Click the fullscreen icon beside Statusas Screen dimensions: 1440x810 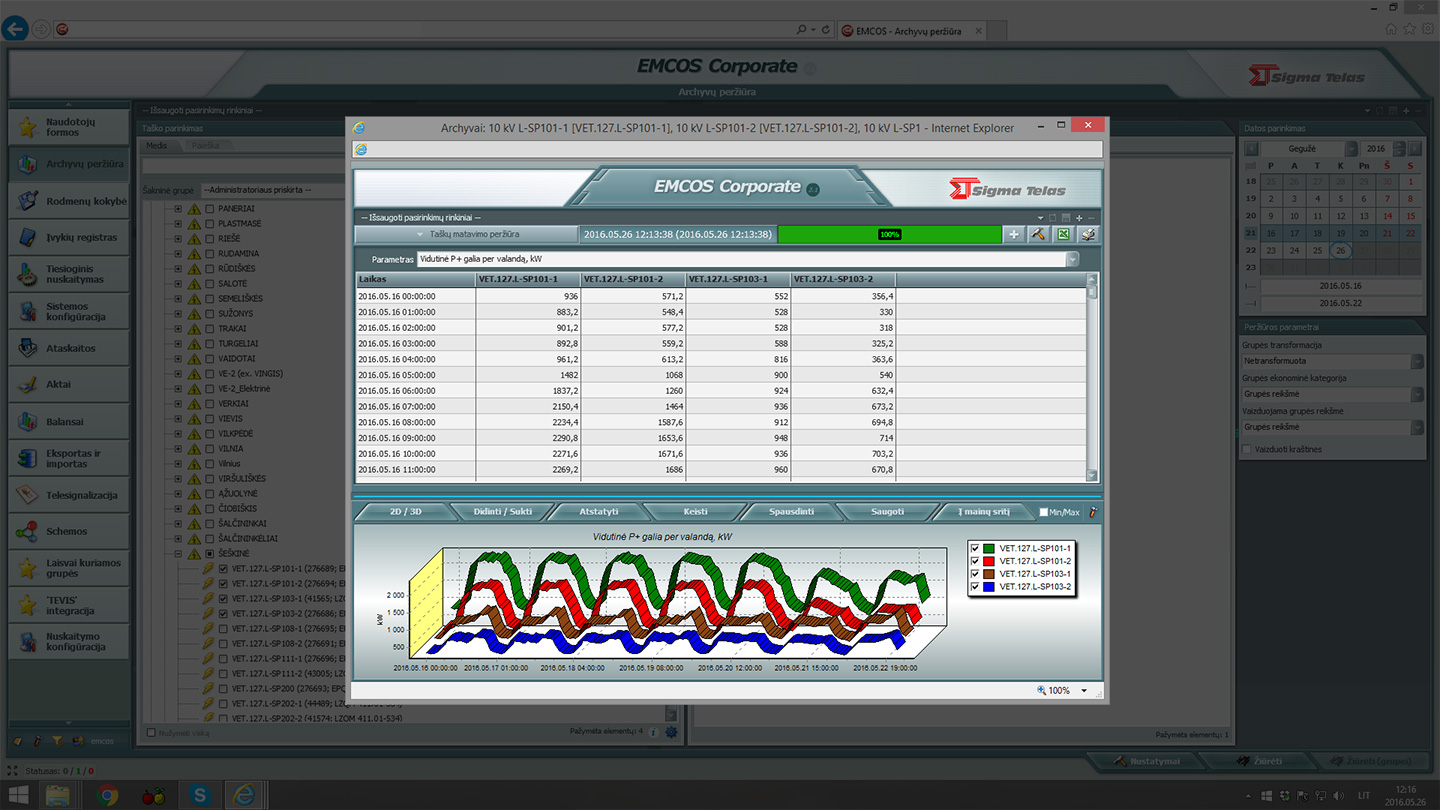(x=13, y=771)
